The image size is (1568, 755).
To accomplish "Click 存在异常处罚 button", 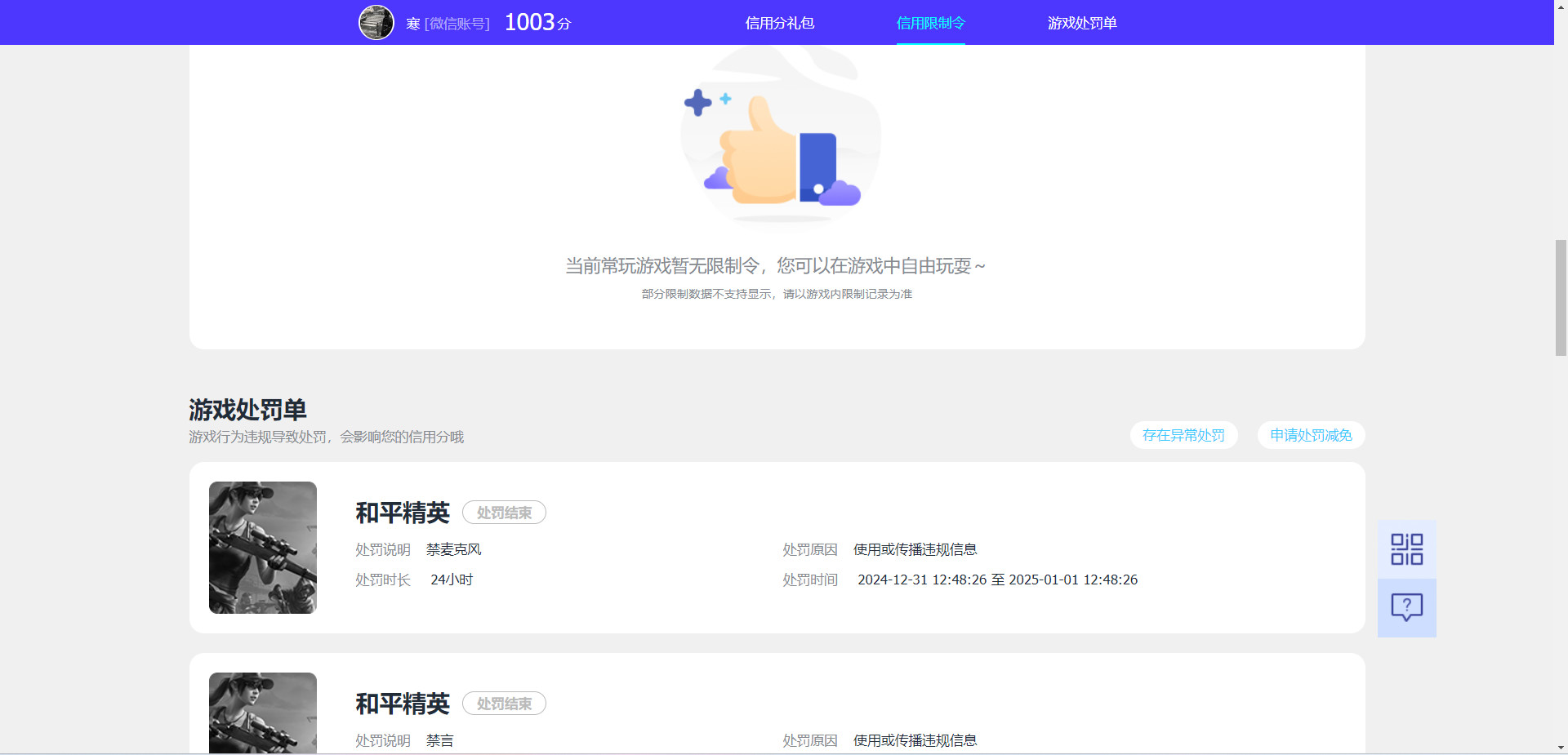I will click(x=1183, y=435).
